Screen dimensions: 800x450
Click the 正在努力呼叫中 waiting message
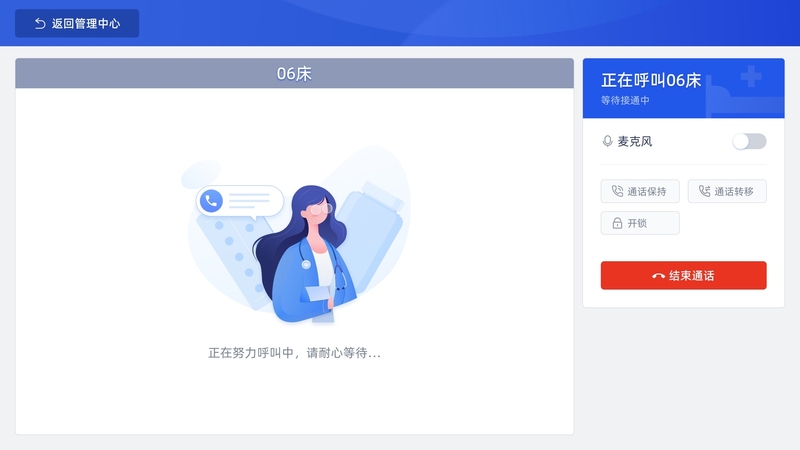tap(294, 353)
